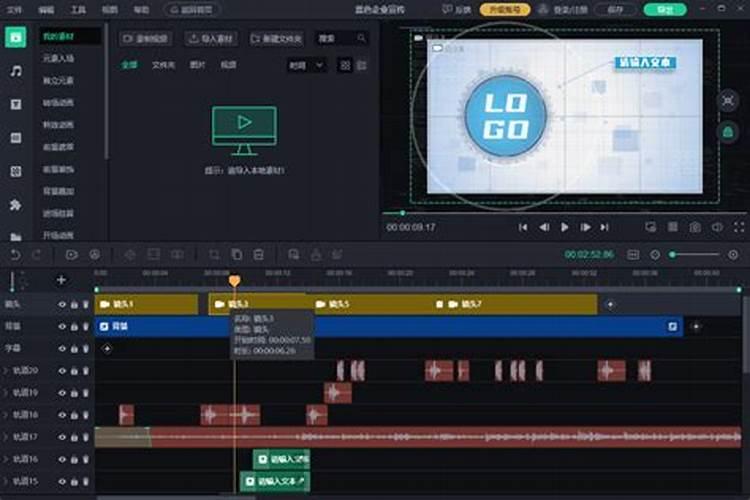This screenshot has height=500, width=750.
Task: Jump to the start of the preview
Action: [x=523, y=227]
